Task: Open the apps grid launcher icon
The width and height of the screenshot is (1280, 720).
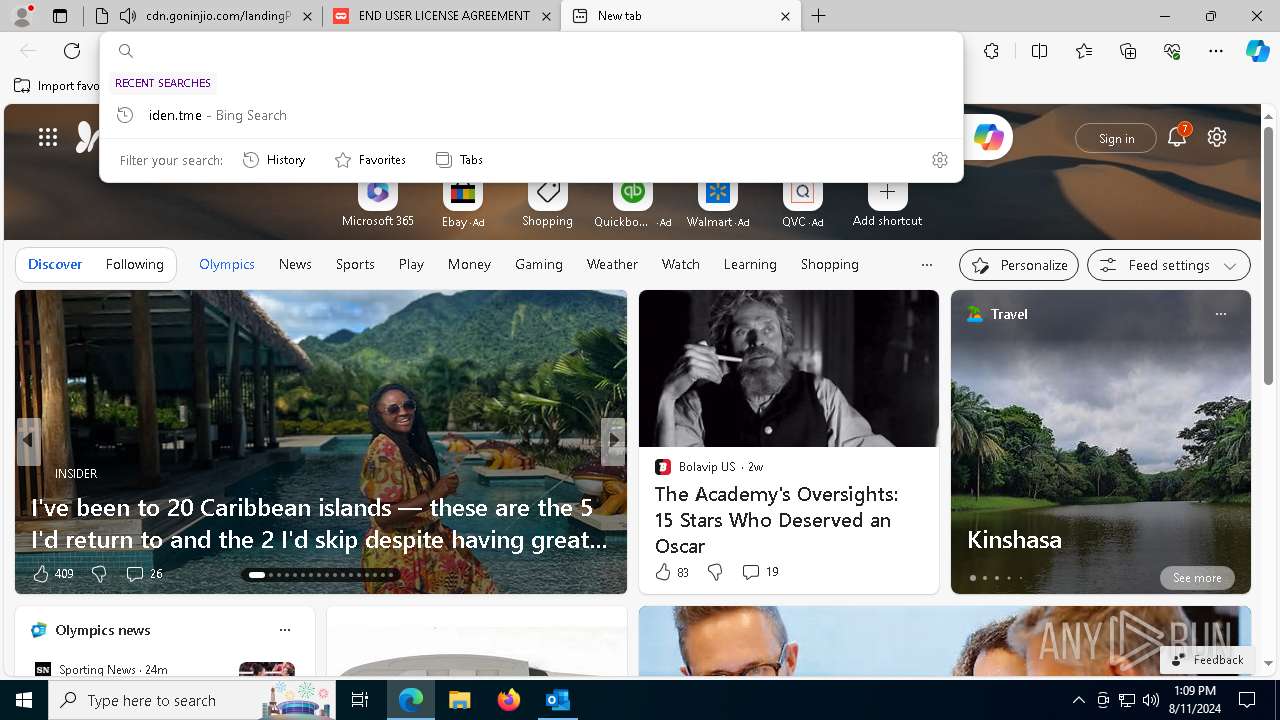Action: click(48, 138)
